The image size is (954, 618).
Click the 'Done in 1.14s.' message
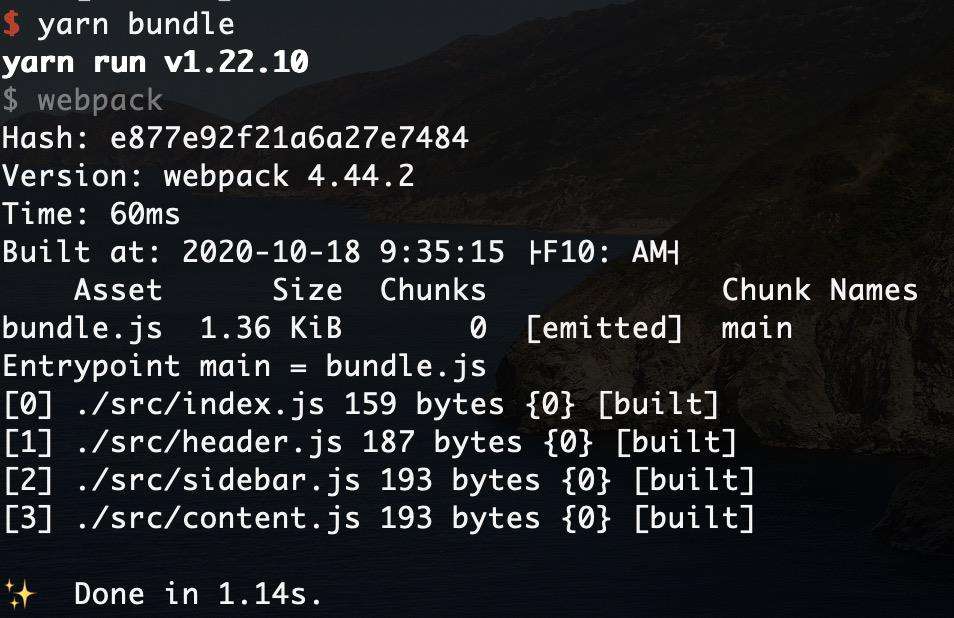[x=198, y=594]
